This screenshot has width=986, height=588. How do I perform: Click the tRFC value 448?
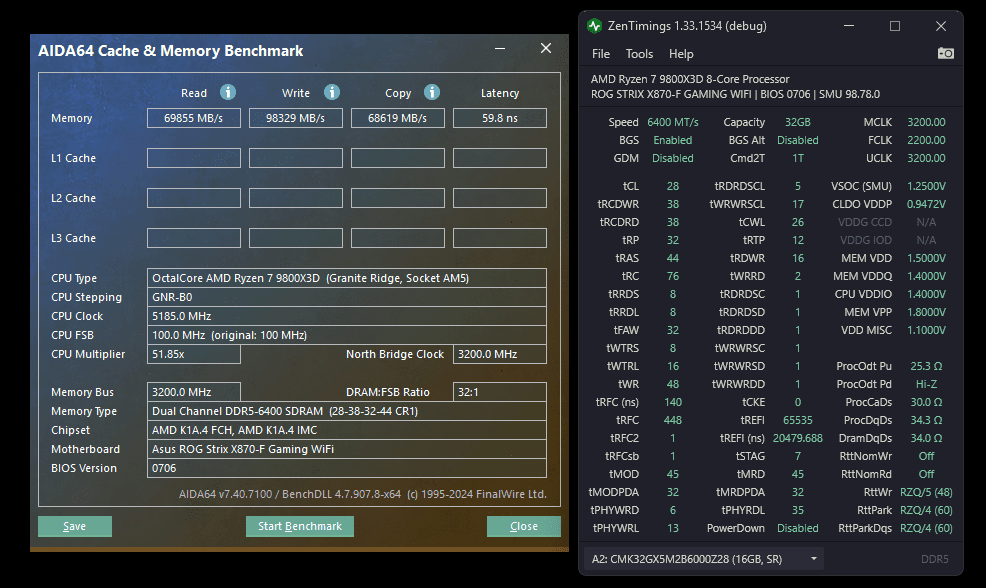click(x=673, y=420)
